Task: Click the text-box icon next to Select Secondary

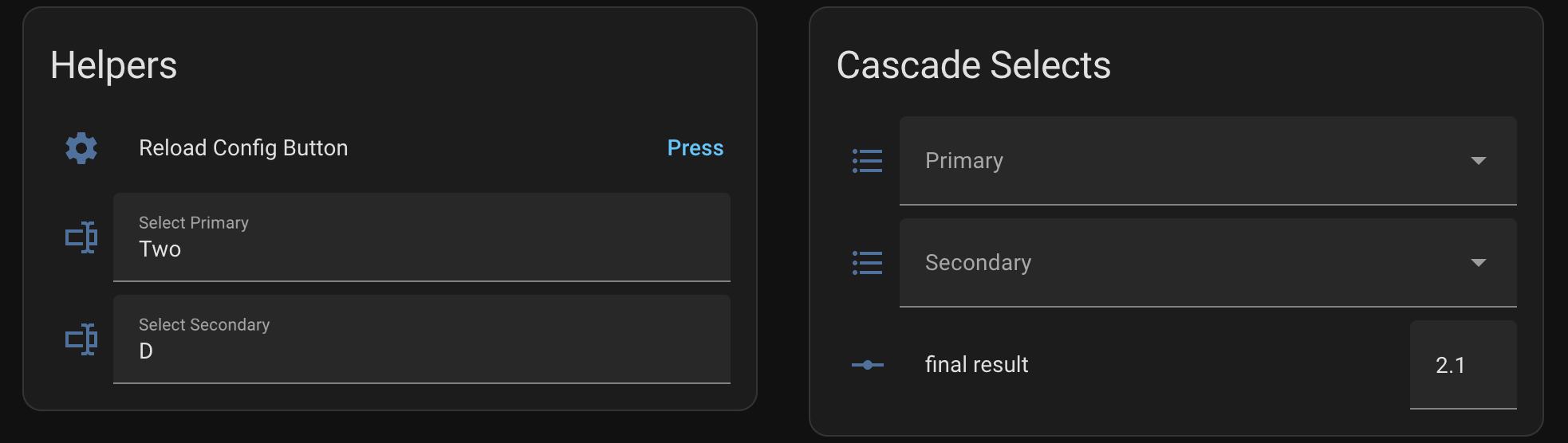Action: 81,339
